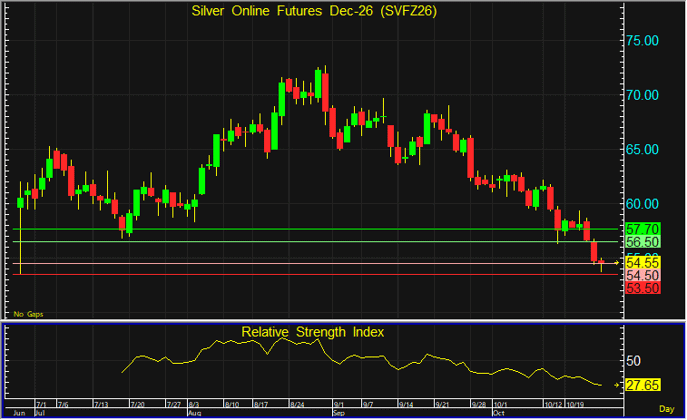Click the Aug month label
The image size is (687, 420).
[x=194, y=413]
